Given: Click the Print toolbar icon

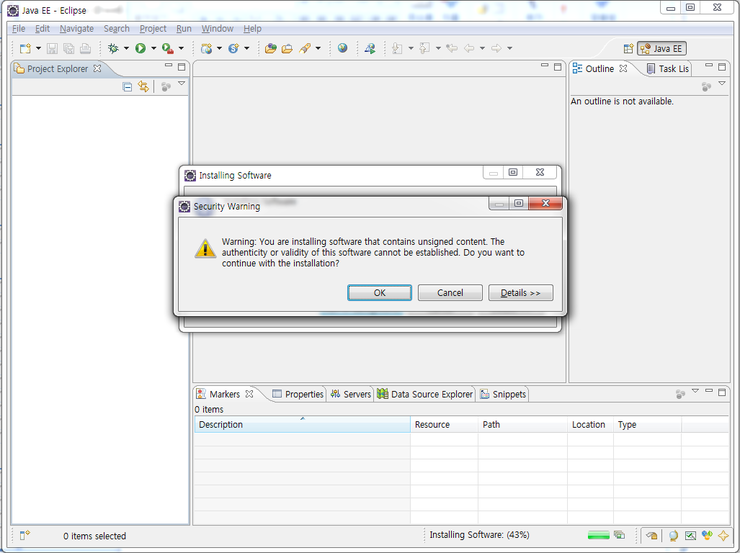Looking at the screenshot, I should coord(85,48).
